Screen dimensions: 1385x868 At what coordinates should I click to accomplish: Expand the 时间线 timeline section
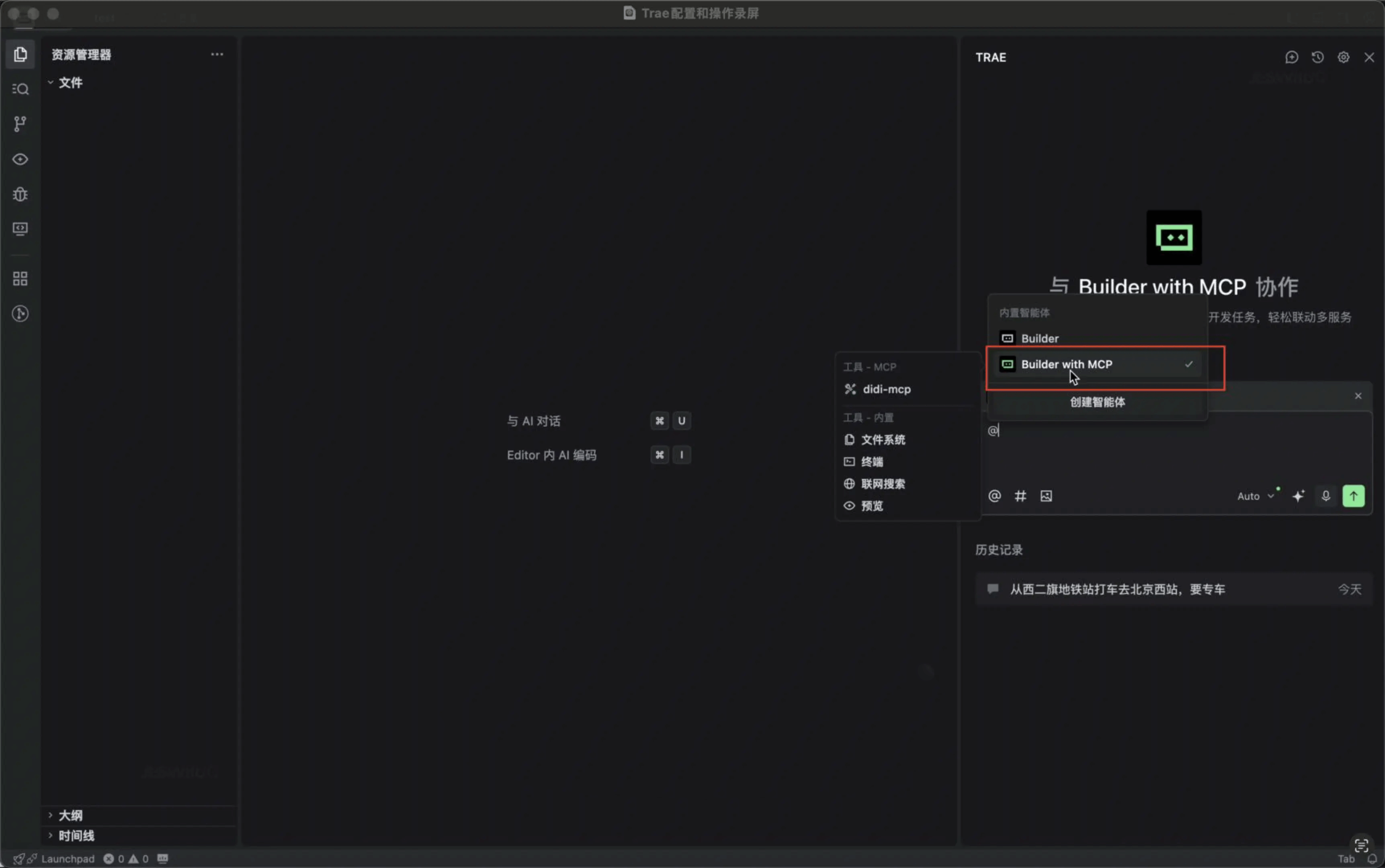[76, 836]
